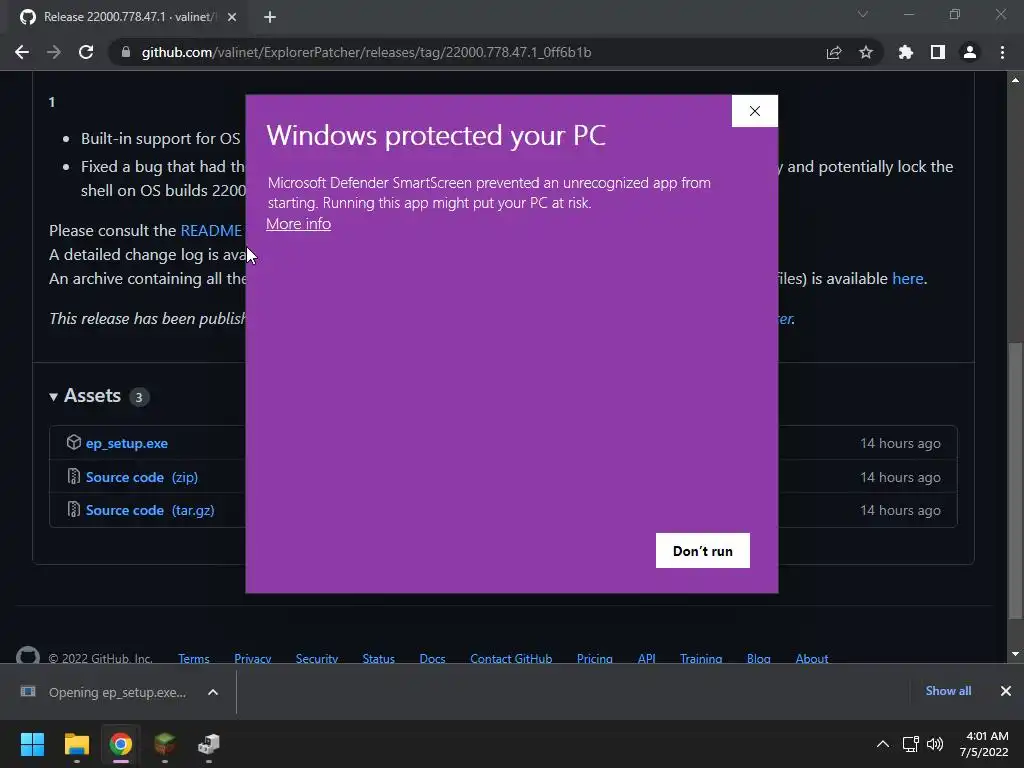Close the downloads bar

(x=1006, y=691)
